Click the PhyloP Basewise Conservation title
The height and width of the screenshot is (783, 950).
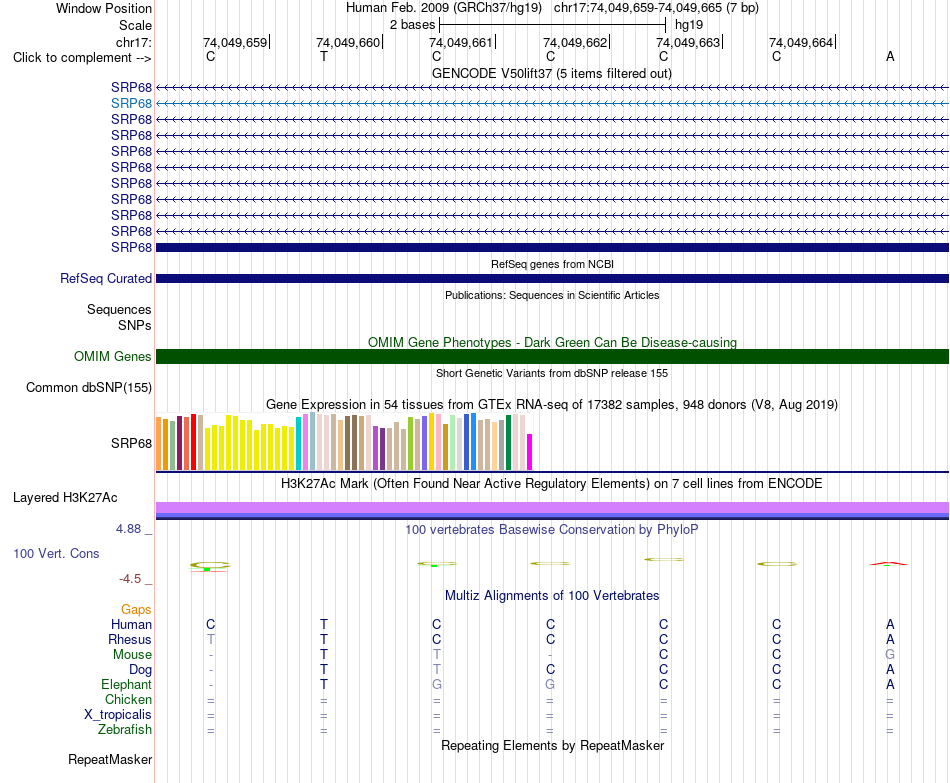552,530
